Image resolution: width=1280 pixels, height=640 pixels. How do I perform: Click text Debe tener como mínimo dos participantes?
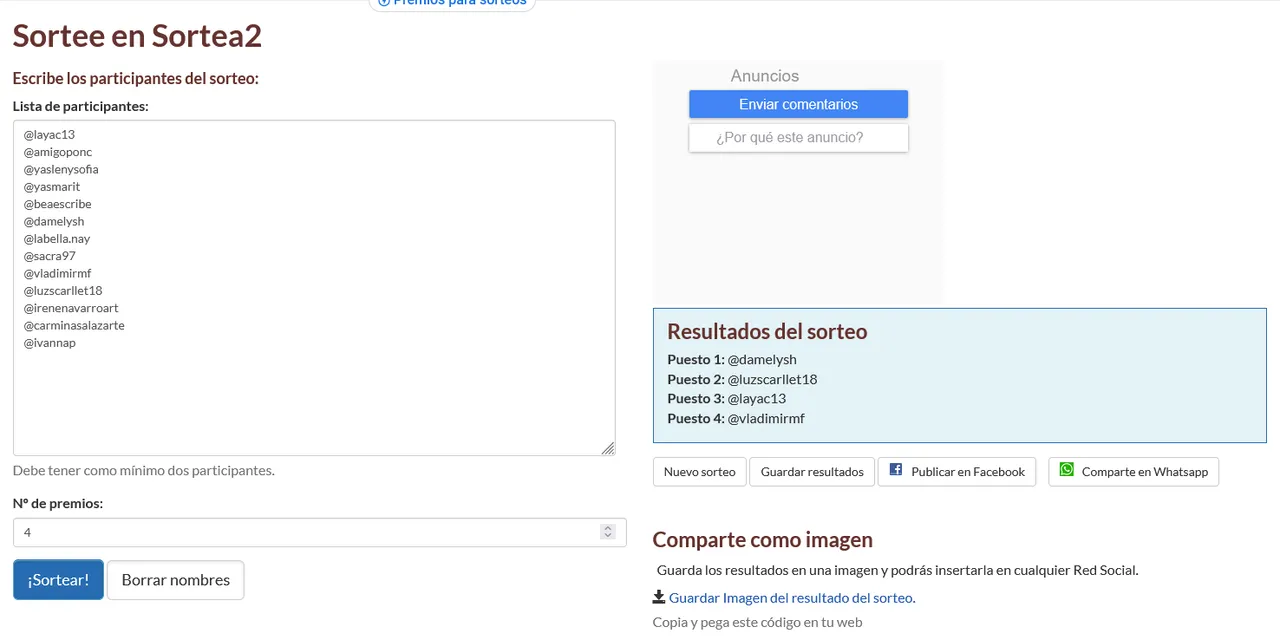point(143,470)
